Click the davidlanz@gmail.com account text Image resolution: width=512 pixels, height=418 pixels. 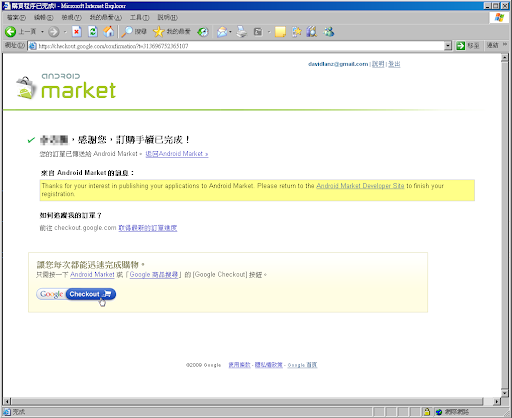pyautogui.click(x=338, y=64)
